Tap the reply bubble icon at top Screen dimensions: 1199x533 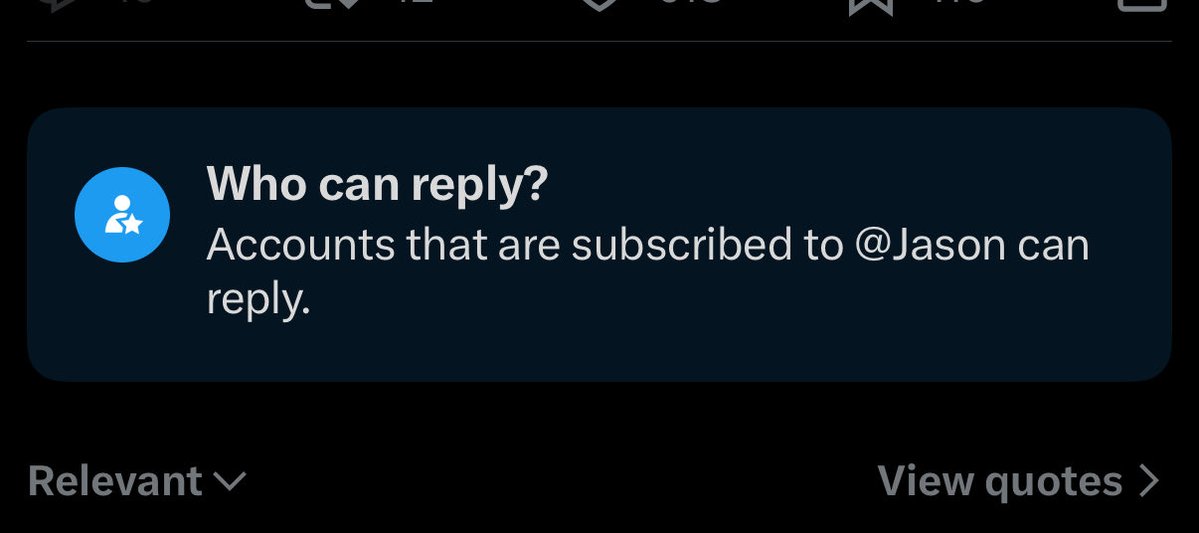[x=55, y=4]
